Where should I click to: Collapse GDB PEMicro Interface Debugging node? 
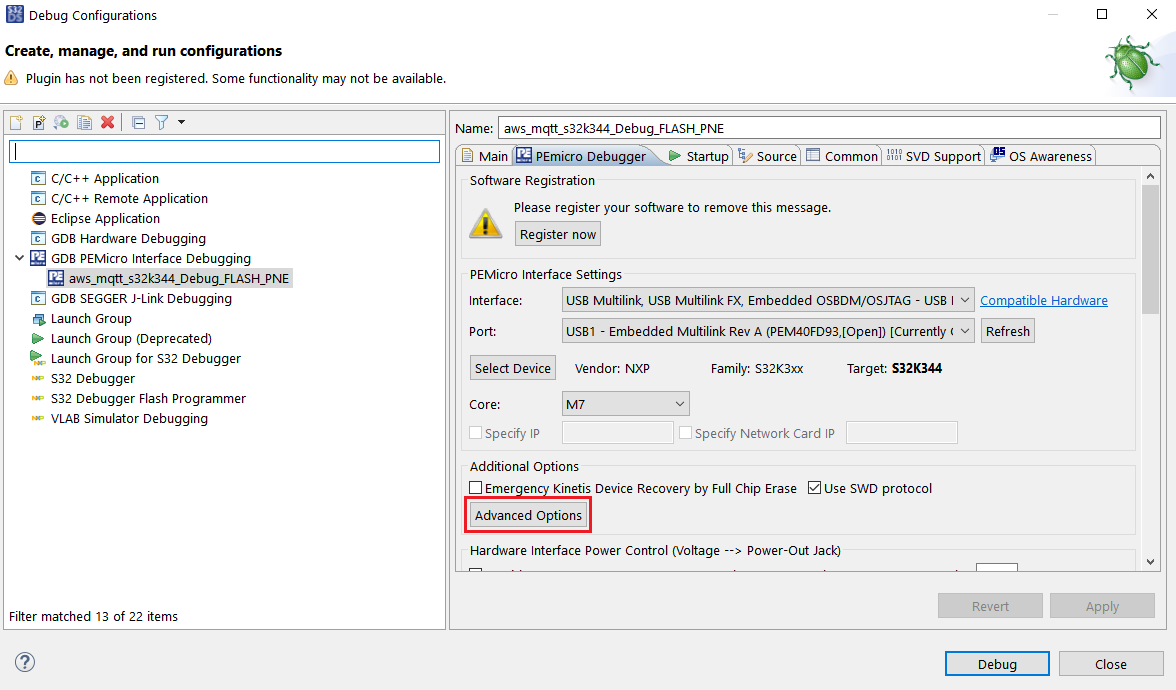(x=19, y=258)
